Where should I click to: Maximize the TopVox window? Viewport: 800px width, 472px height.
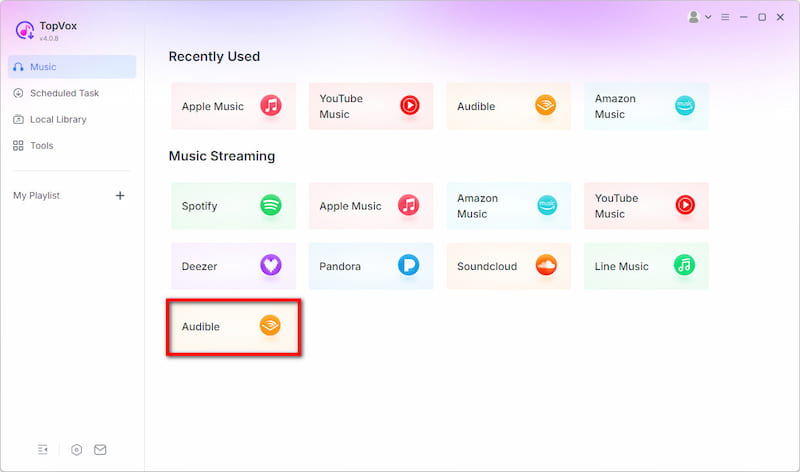click(x=762, y=17)
